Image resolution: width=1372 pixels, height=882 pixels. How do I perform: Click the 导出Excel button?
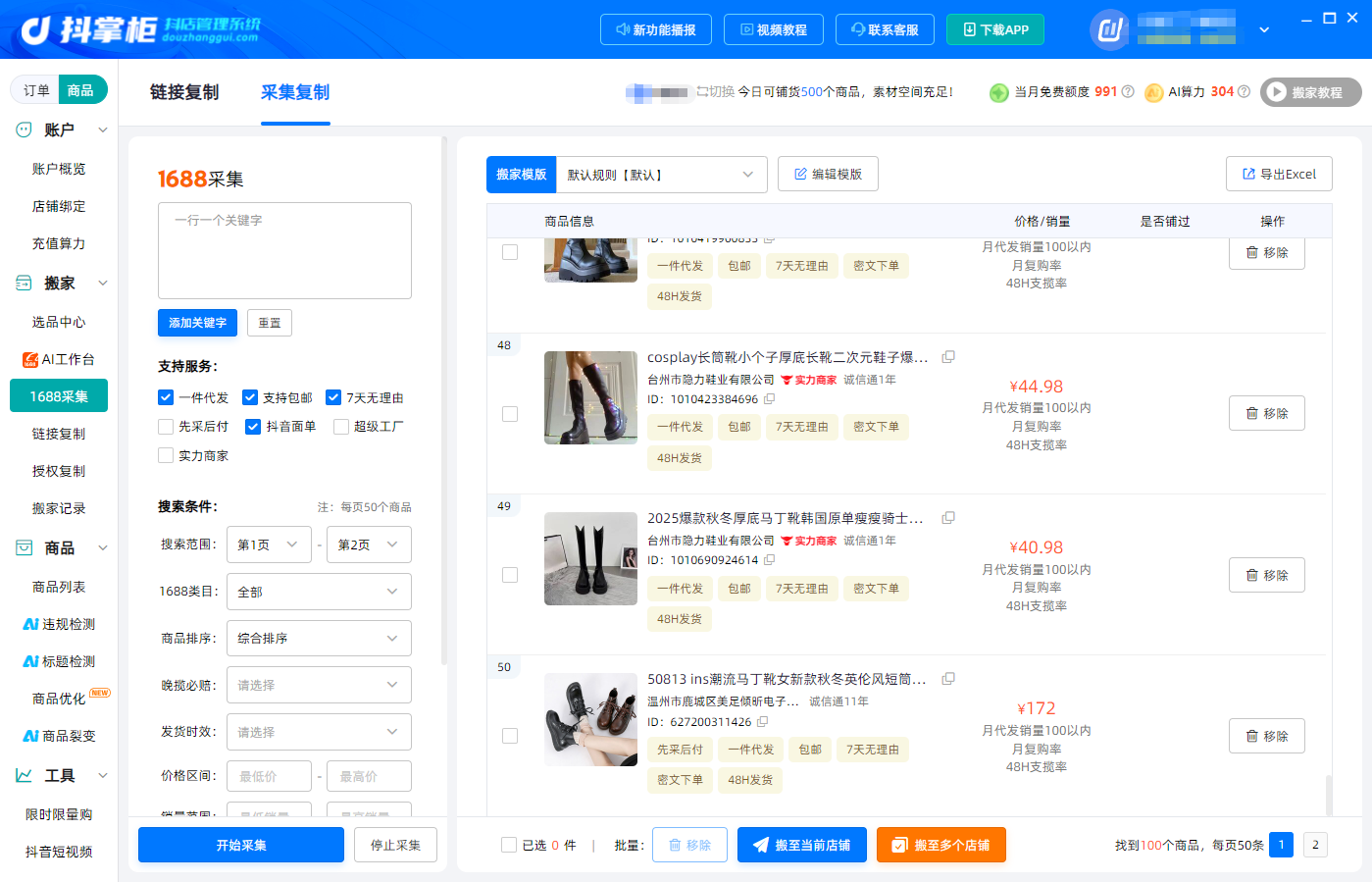click(x=1279, y=174)
